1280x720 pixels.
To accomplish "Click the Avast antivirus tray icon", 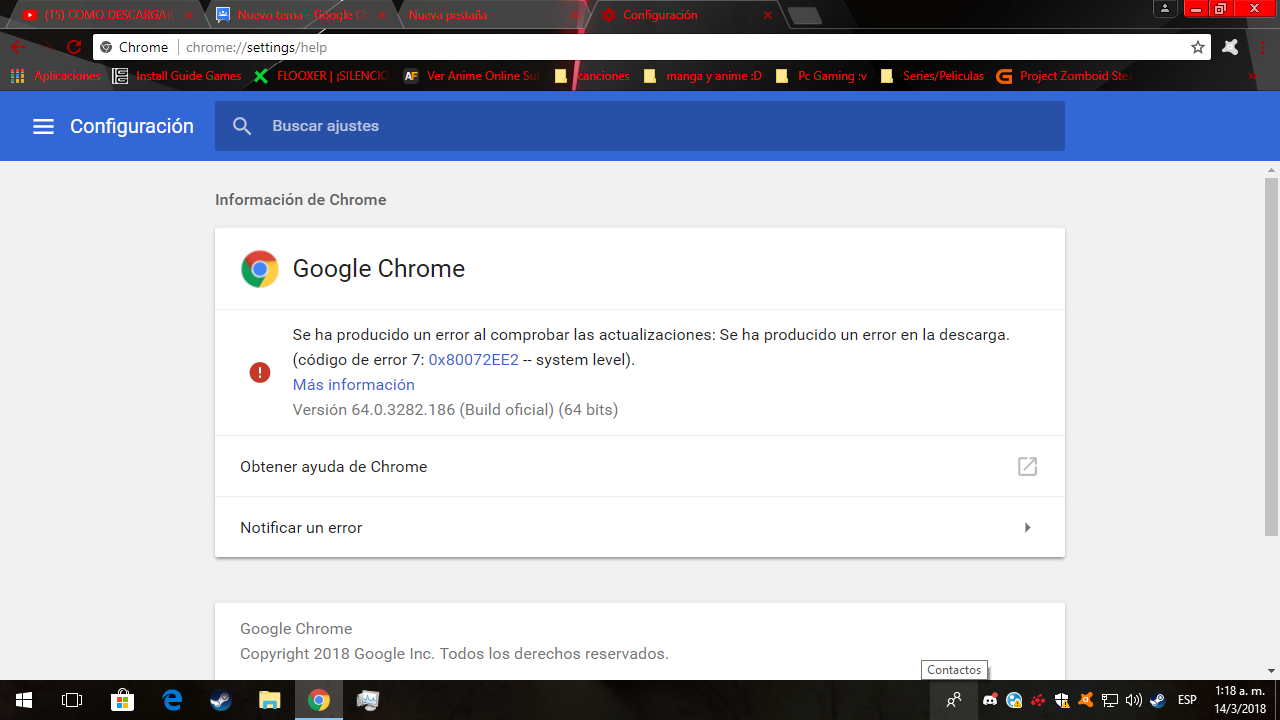I will click(x=1085, y=700).
